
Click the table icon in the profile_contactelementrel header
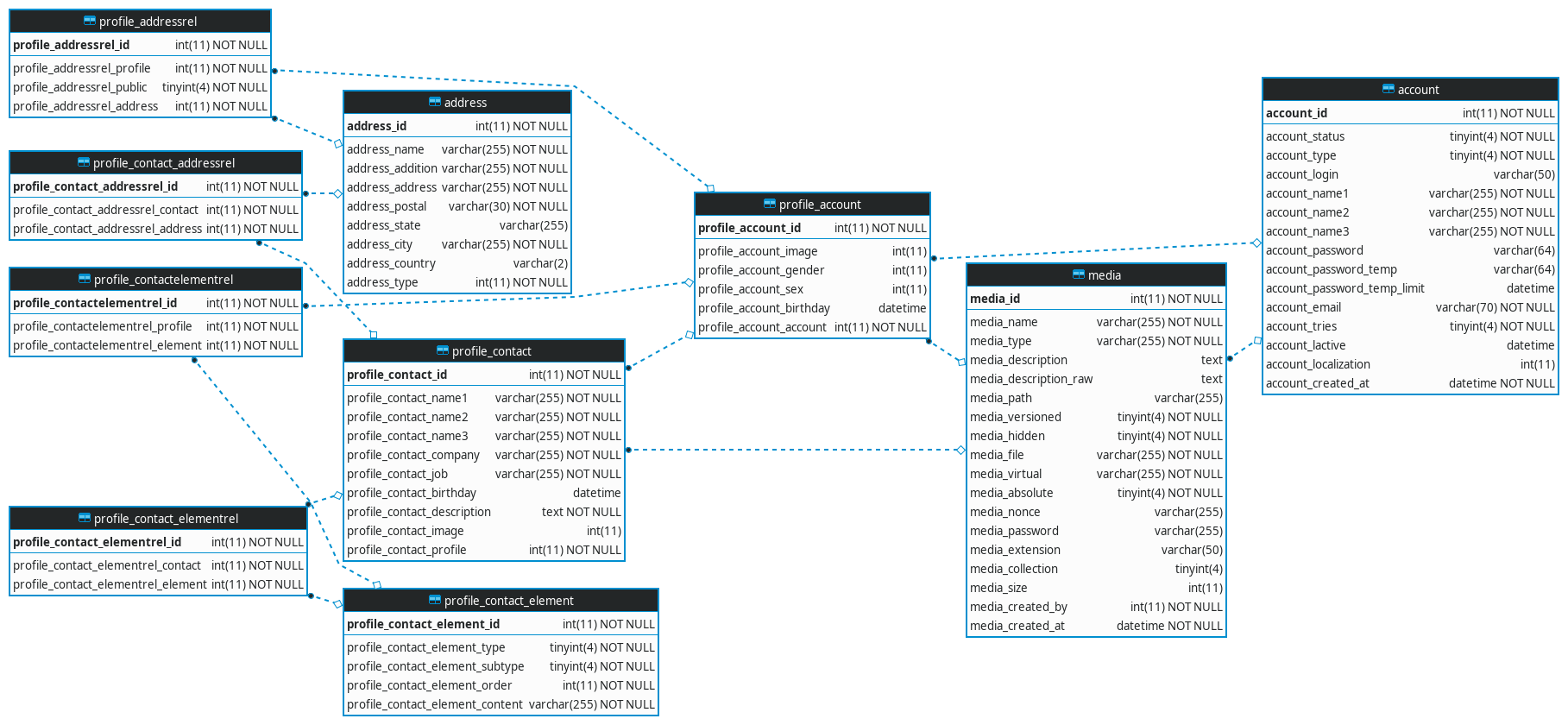coord(85,279)
